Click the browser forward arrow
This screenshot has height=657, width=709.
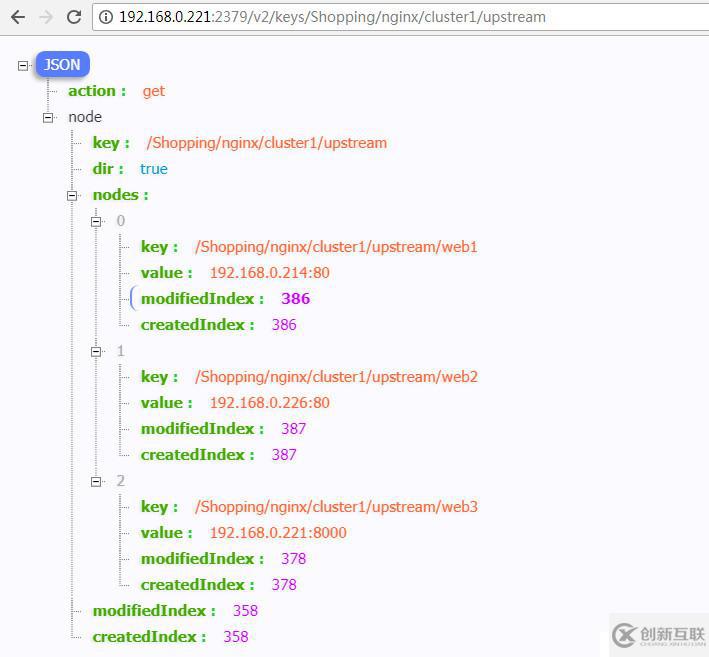point(46,17)
